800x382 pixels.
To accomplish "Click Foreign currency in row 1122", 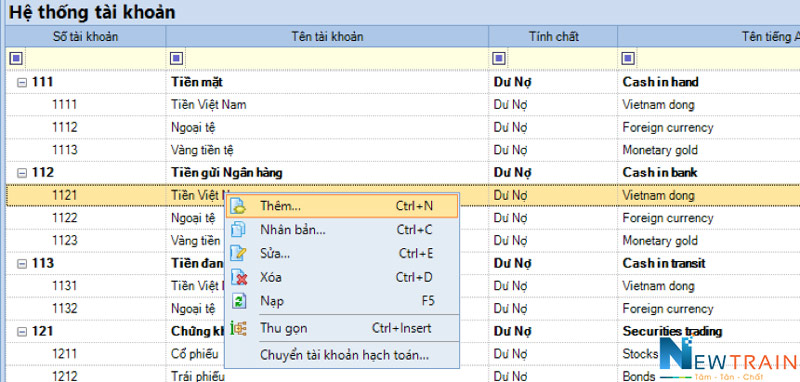I will pos(667,218).
